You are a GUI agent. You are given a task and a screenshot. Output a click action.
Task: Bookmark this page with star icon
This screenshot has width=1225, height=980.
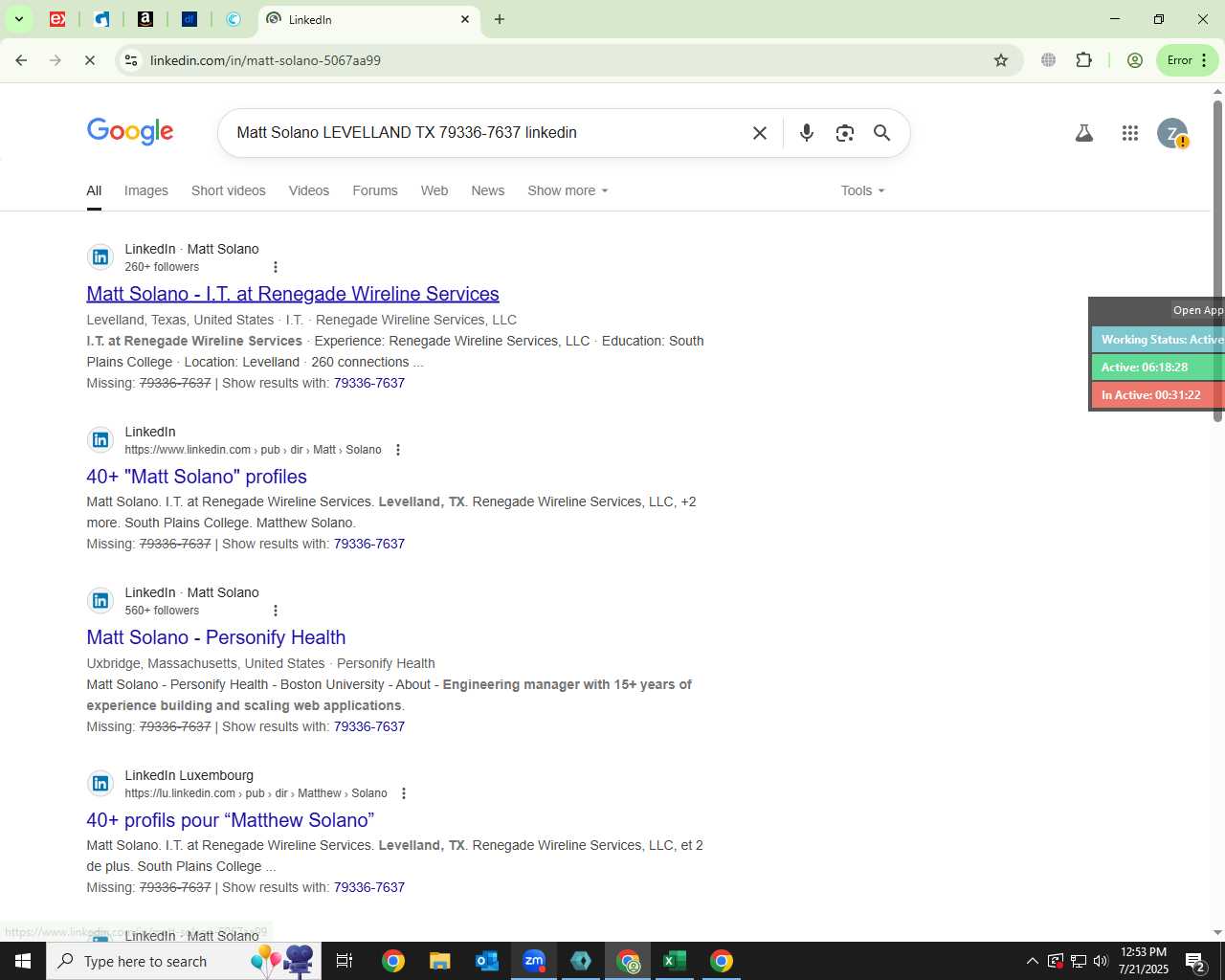[x=1001, y=60]
